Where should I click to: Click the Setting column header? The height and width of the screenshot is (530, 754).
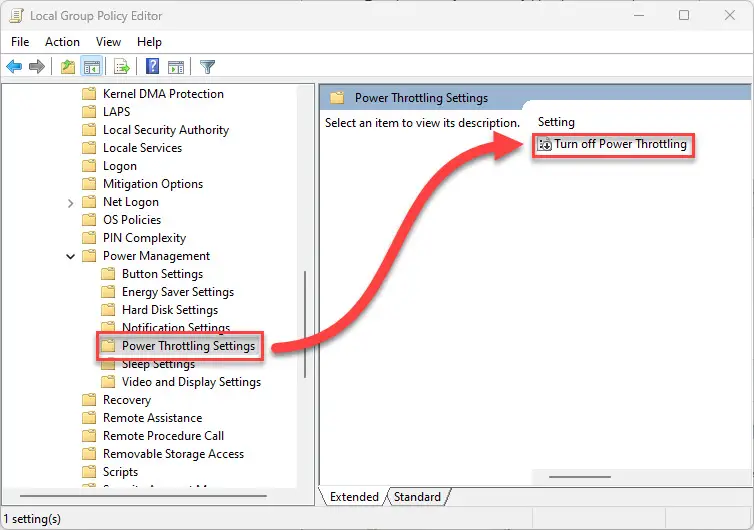(556, 122)
